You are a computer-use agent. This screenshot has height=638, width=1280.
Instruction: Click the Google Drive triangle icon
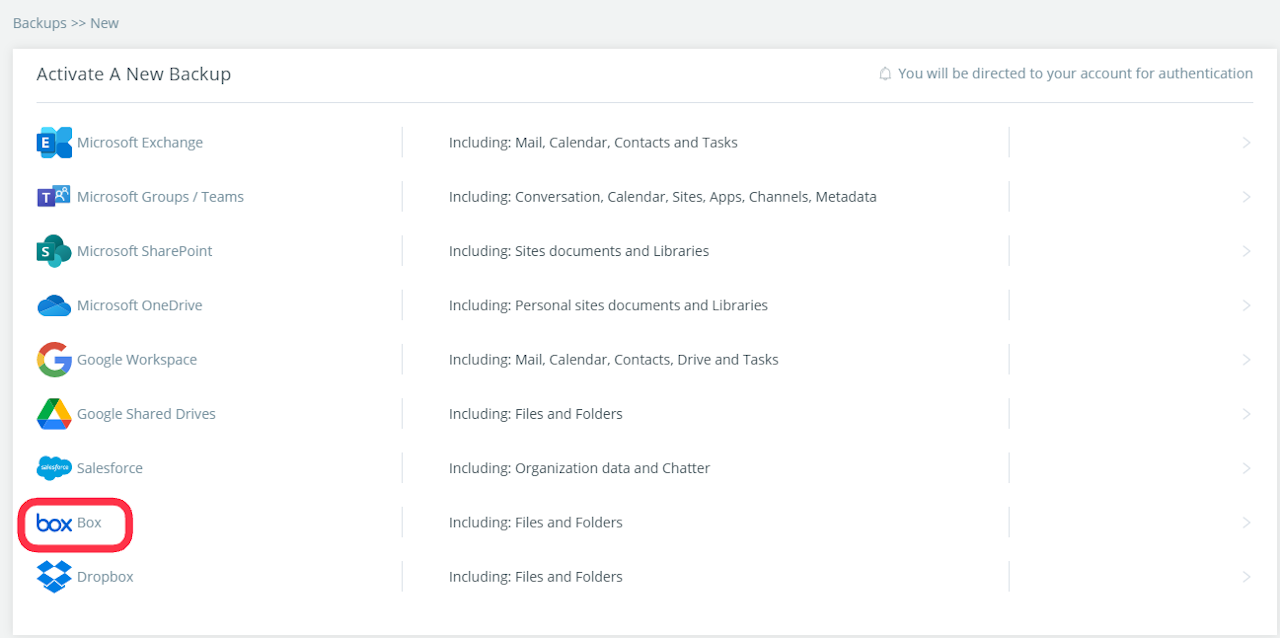click(x=54, y=414)
